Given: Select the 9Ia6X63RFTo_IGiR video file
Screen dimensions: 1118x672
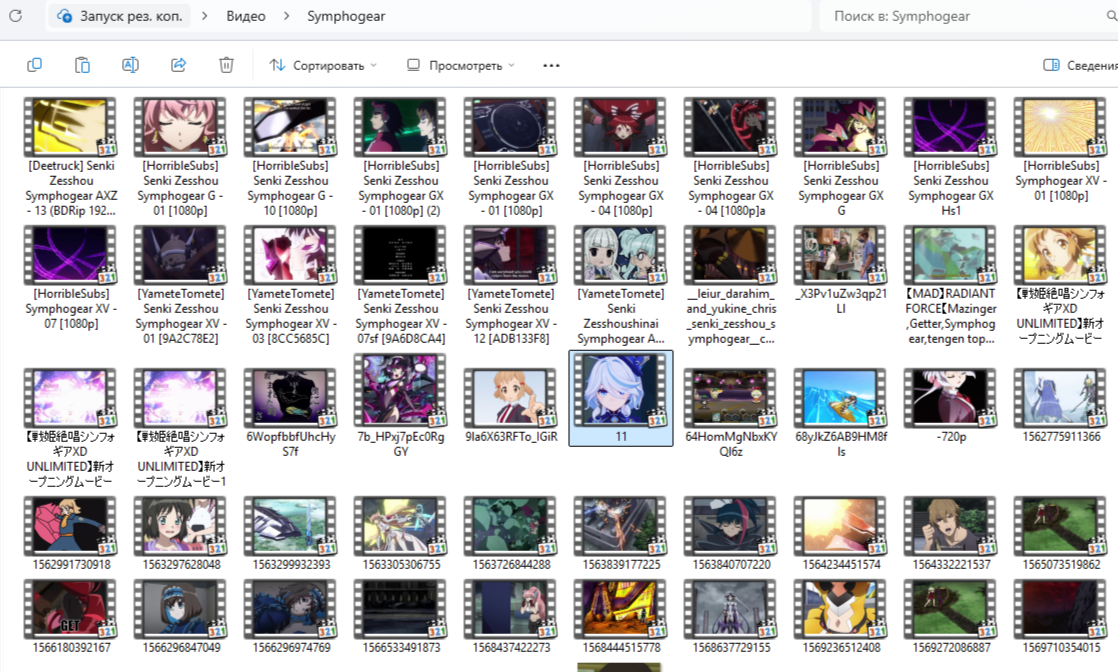Looking at the screenshot, I should (511, 406).
